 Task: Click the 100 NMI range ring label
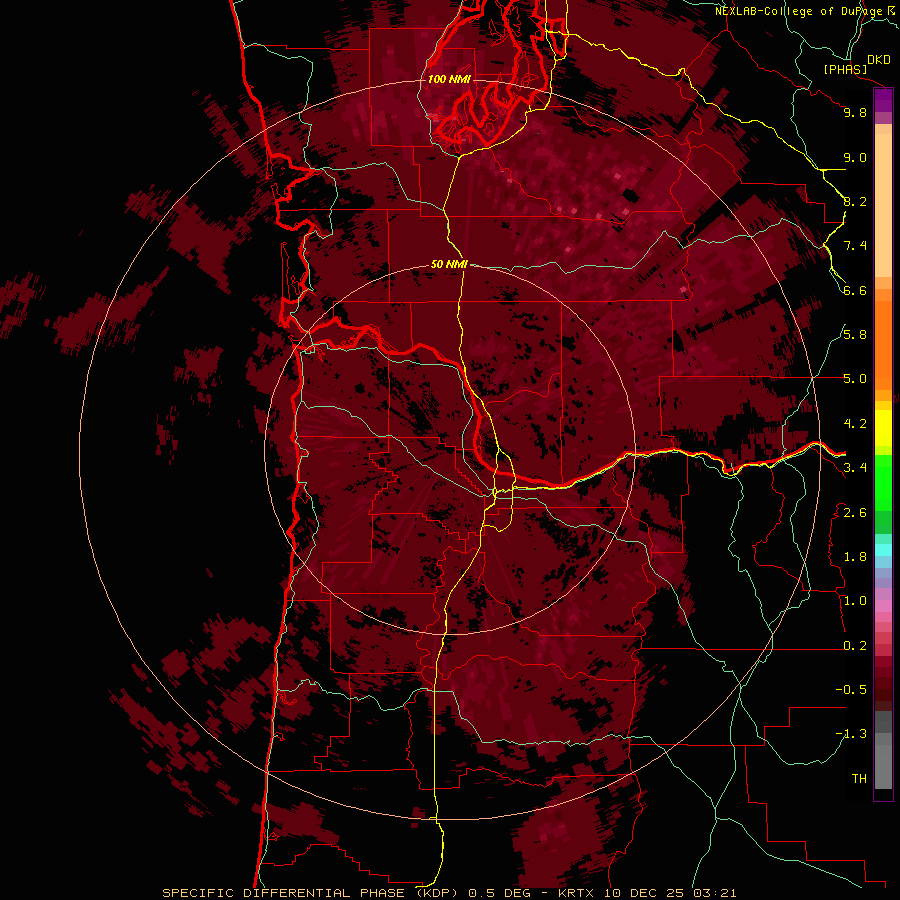coord(449,79)
